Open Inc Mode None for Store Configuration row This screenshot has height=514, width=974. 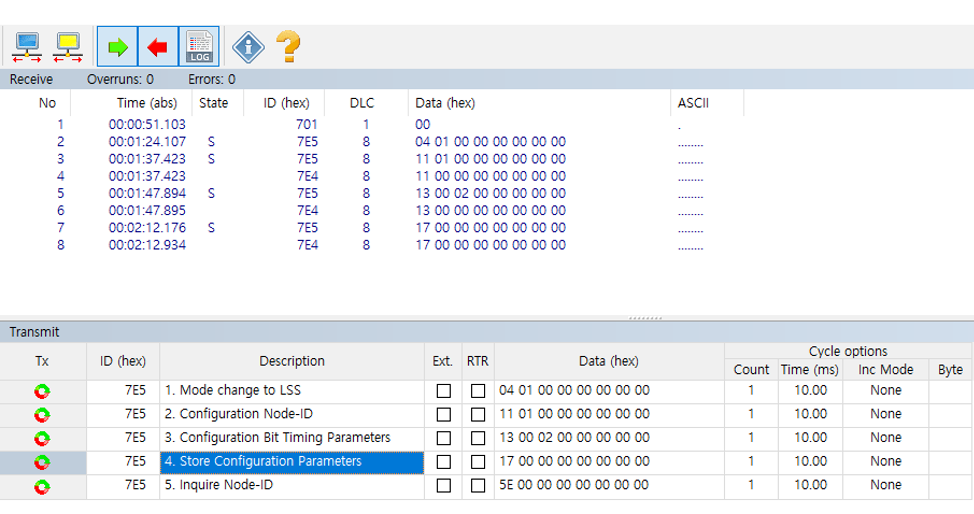pyautogui.click(x=885, y=462)
